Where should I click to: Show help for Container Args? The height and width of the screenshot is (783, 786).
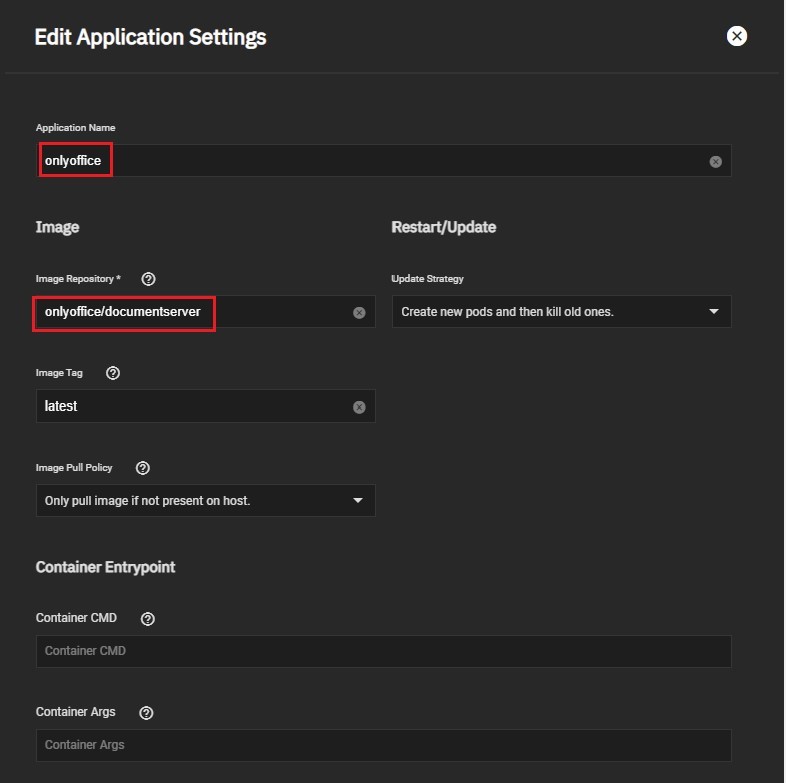tap(146, 713)
